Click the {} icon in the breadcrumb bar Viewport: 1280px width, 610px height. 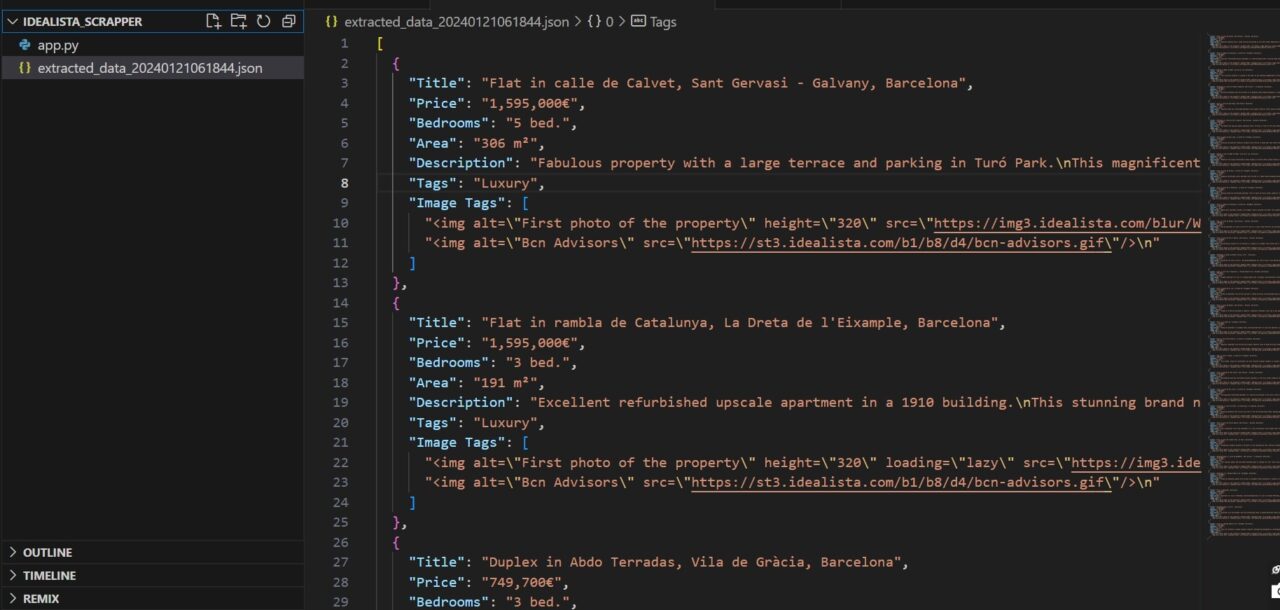coord(594,21)
